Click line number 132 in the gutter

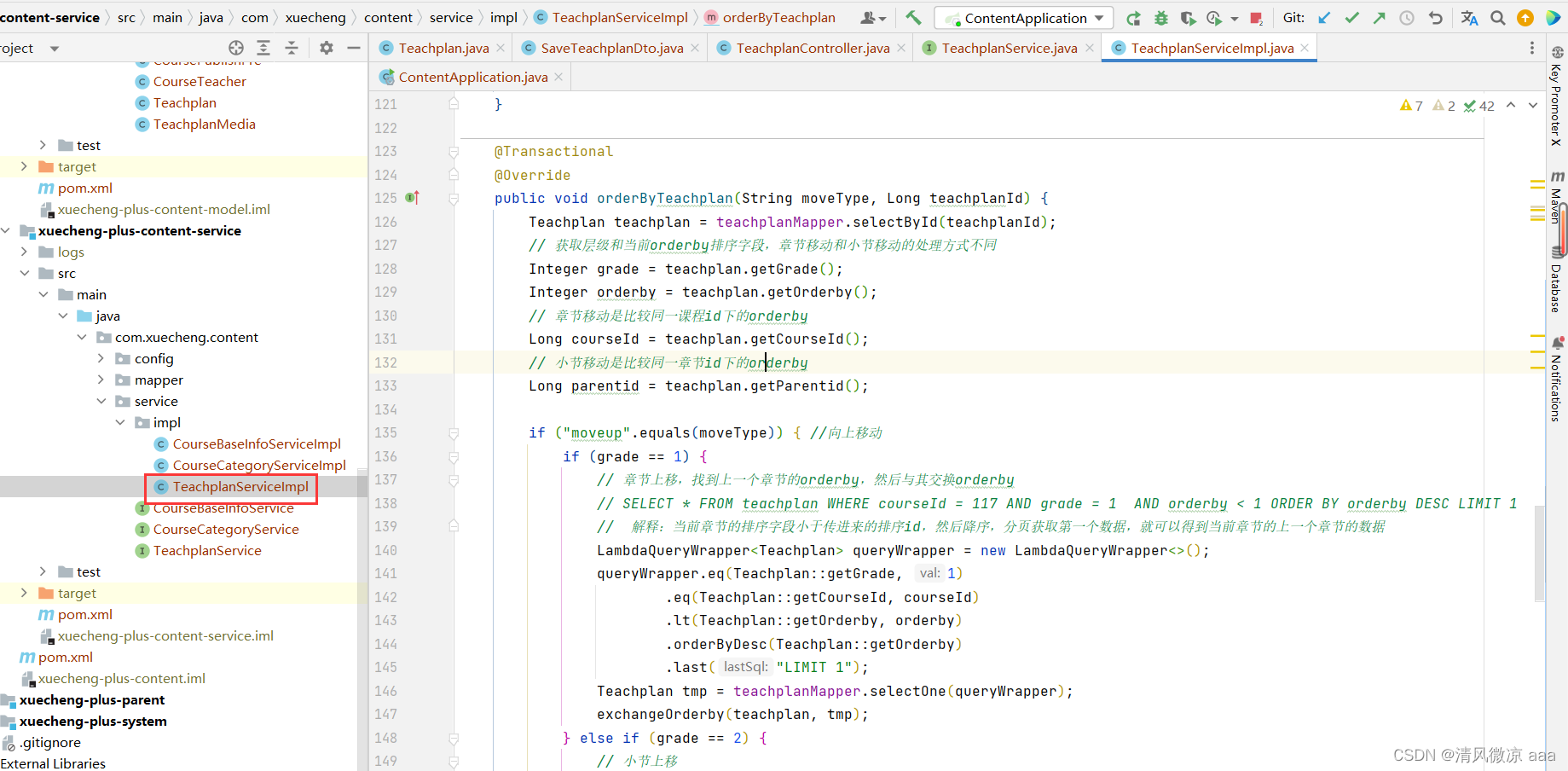click(x=385, y=362)
